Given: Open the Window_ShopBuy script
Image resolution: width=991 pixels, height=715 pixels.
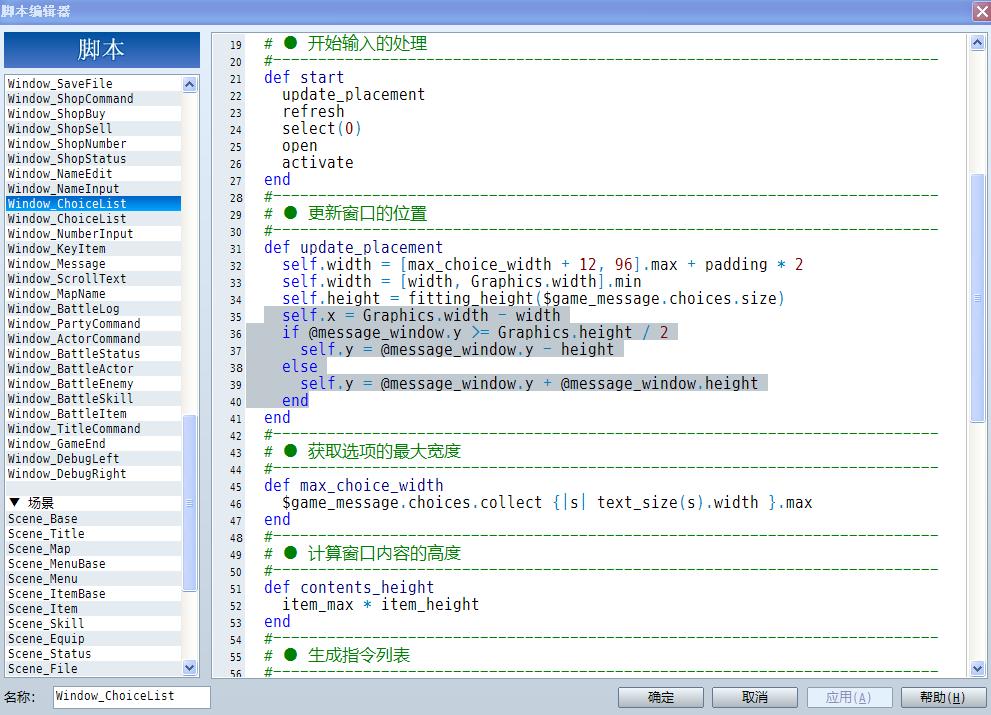Looking at the screenshot, I should click(94, 114).
